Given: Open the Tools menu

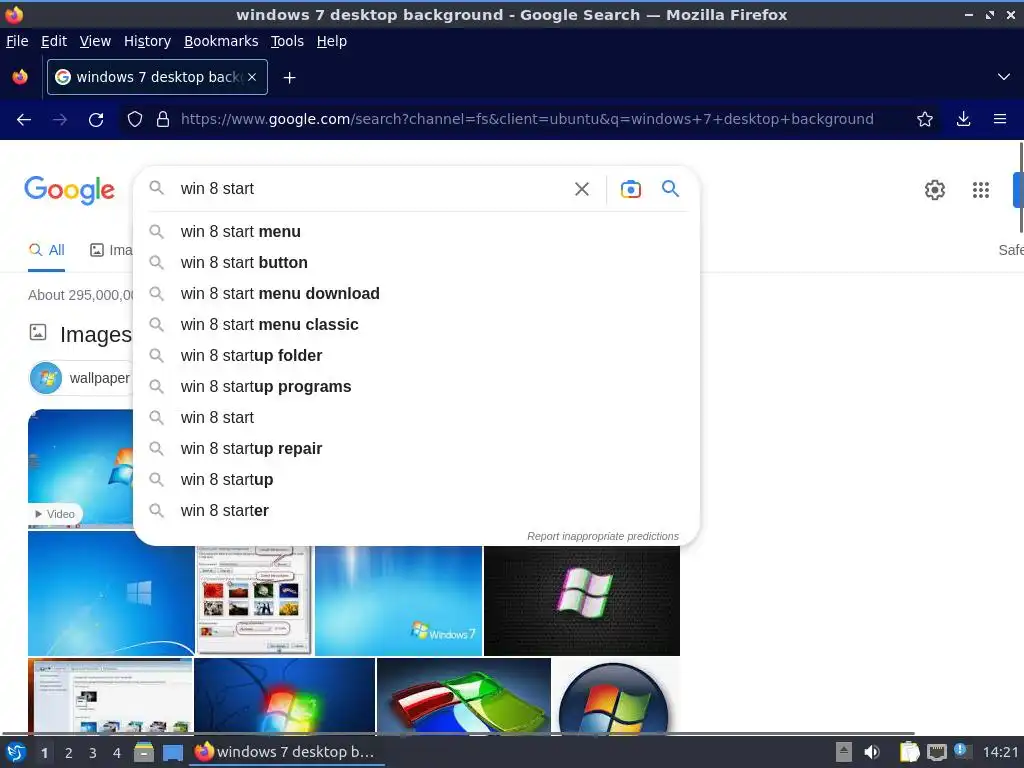Looking at the screenshot, I should click(x=287, y=41).
